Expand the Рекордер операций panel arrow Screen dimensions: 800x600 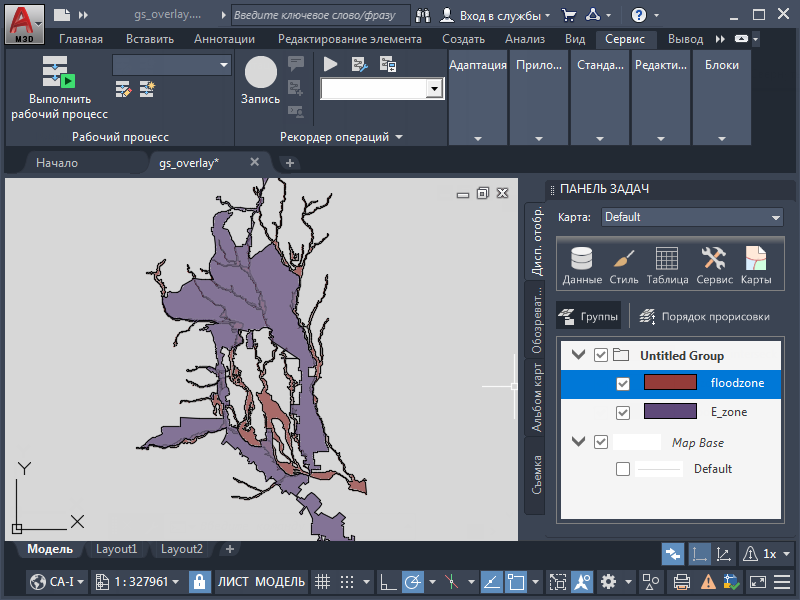pos(399,137)
